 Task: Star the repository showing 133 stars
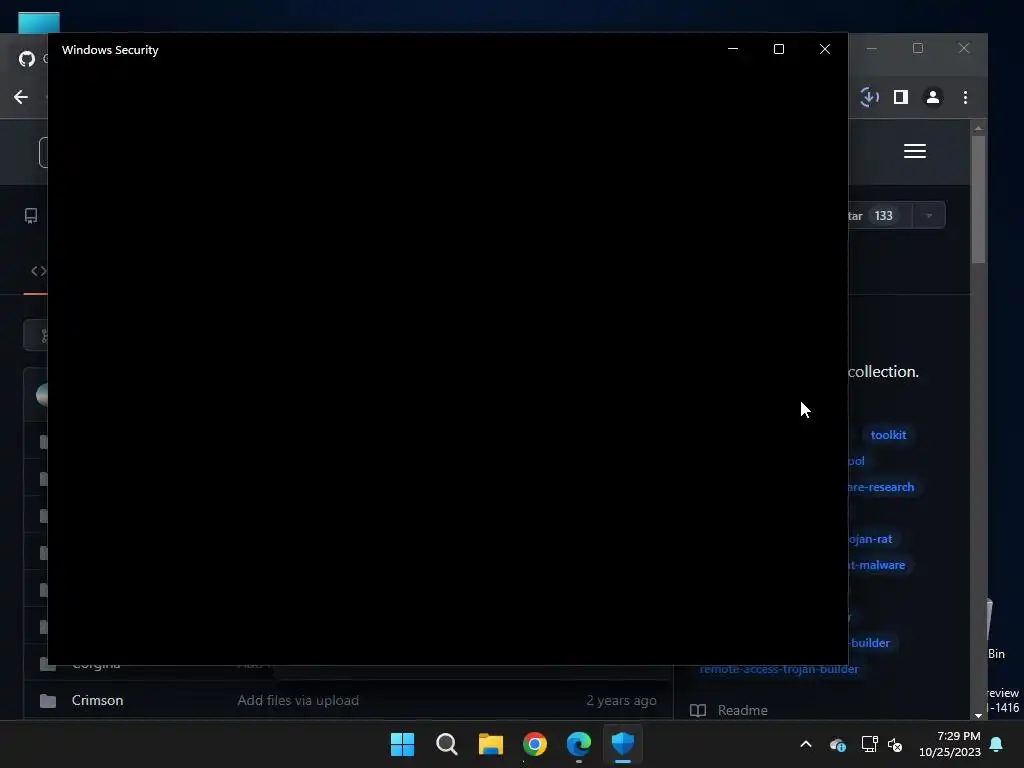(880, 216)
